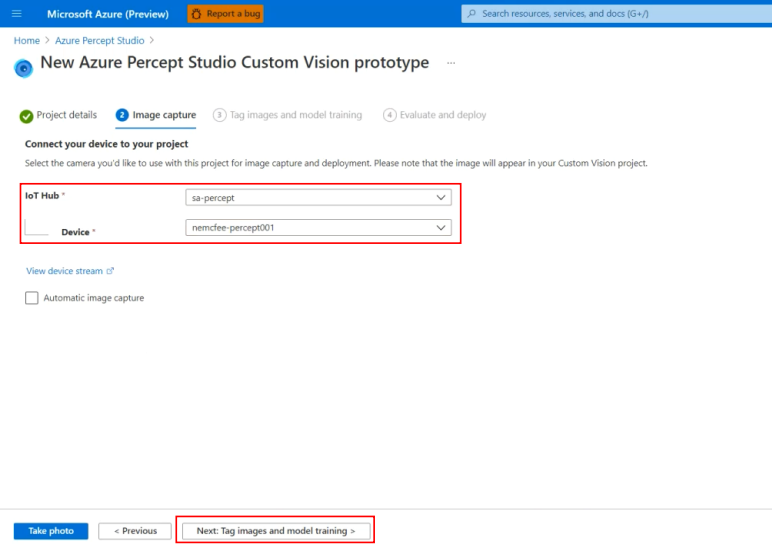The height and width of the screenshot is (554, 772).
Task: Click the search magnifier icon
Action: 472,14
